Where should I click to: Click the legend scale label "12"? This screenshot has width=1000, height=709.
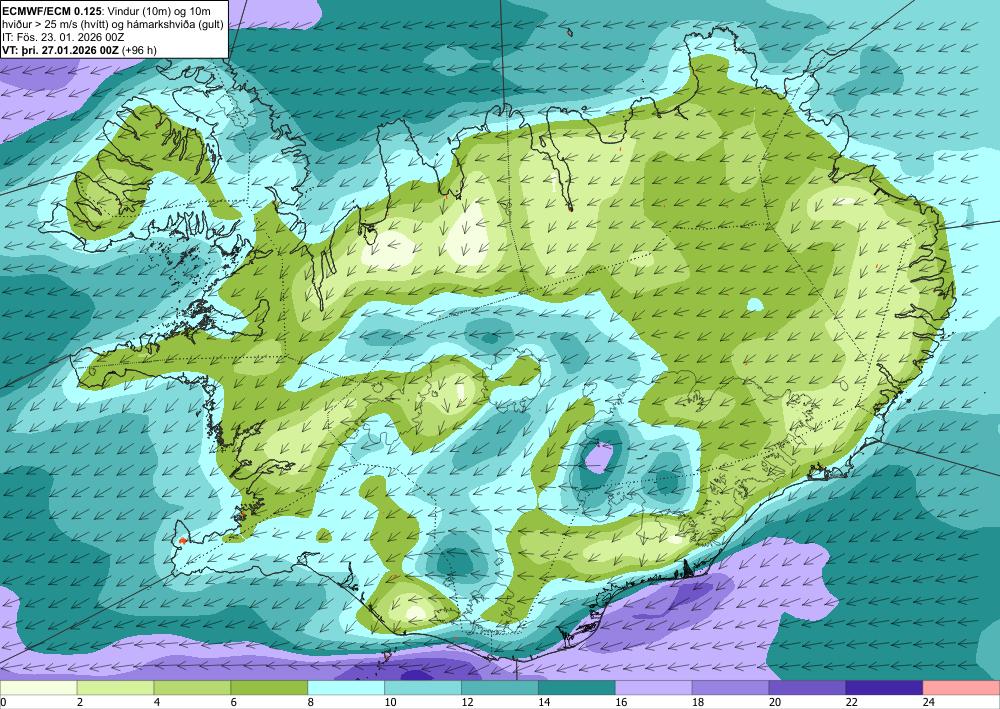(467, 703)
